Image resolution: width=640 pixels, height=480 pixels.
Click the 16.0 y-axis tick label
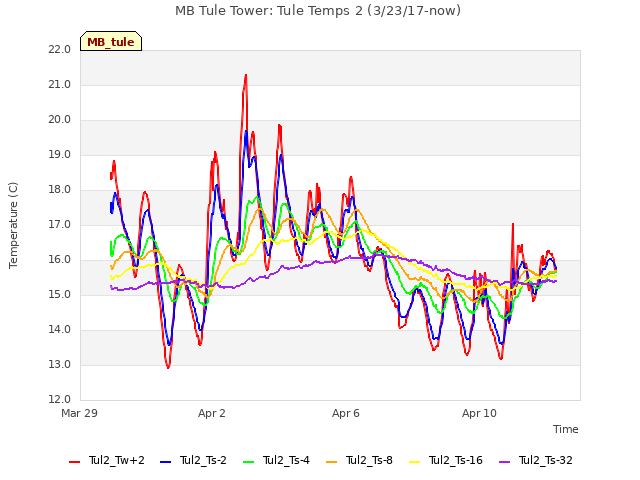coord(60,260)
